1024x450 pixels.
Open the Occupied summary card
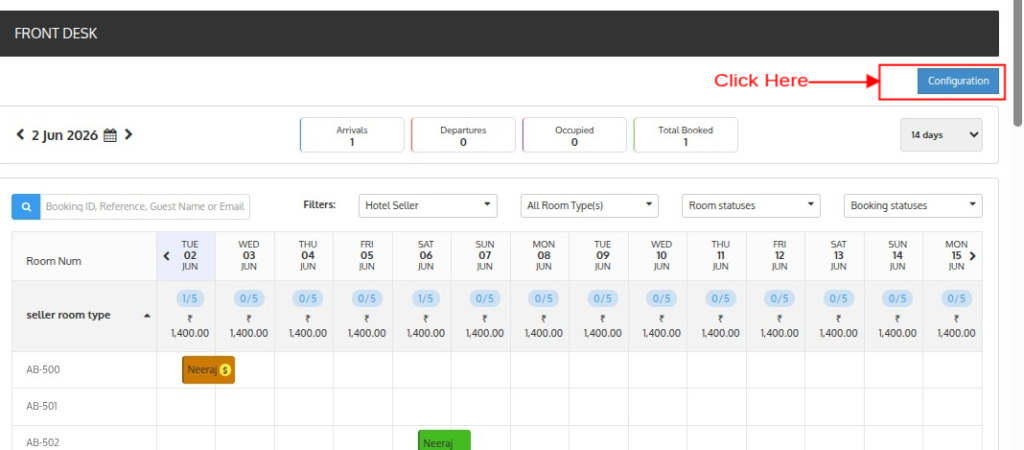click(574, 135)
